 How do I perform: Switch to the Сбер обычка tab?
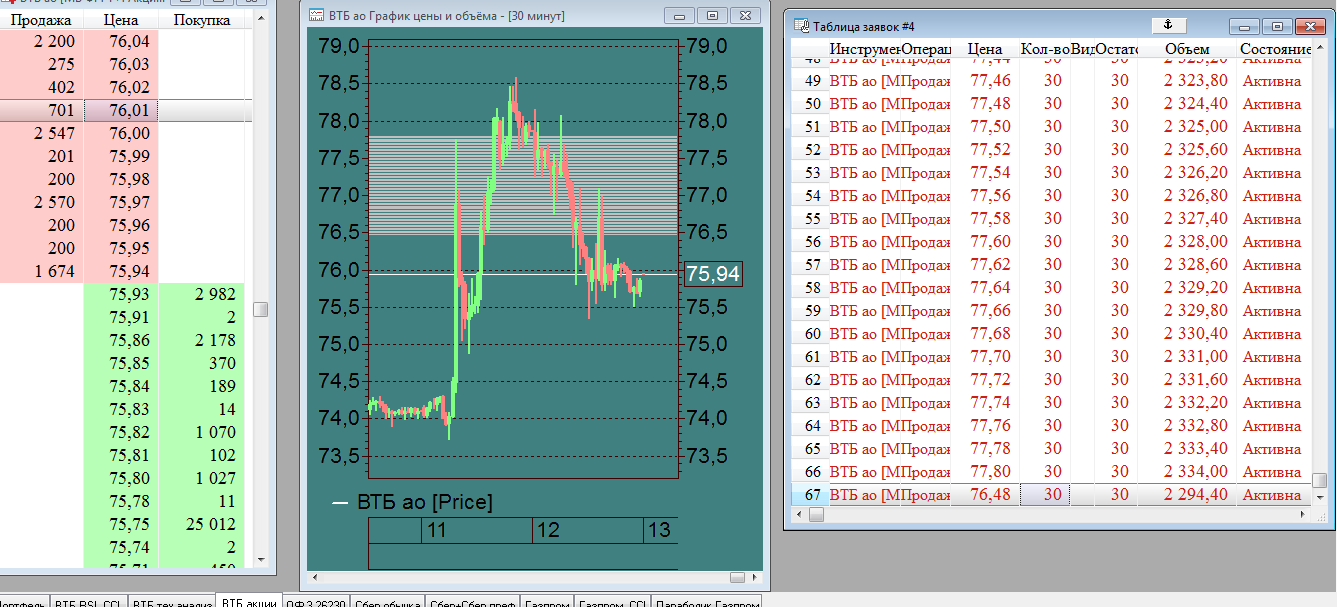387,603
